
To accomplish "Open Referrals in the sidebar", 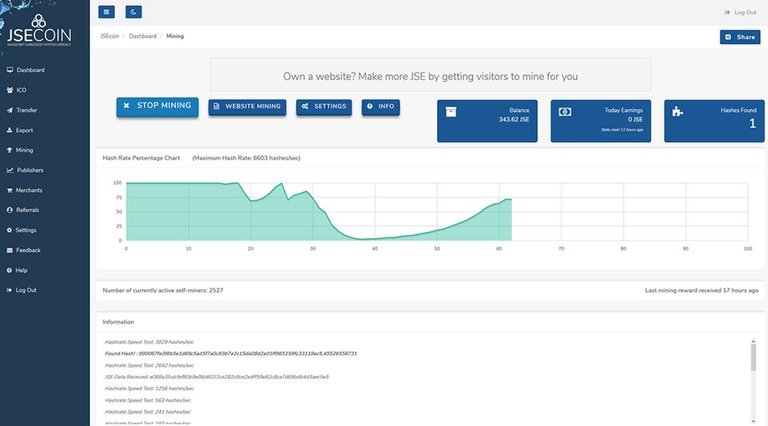I will tap(27, 210).
